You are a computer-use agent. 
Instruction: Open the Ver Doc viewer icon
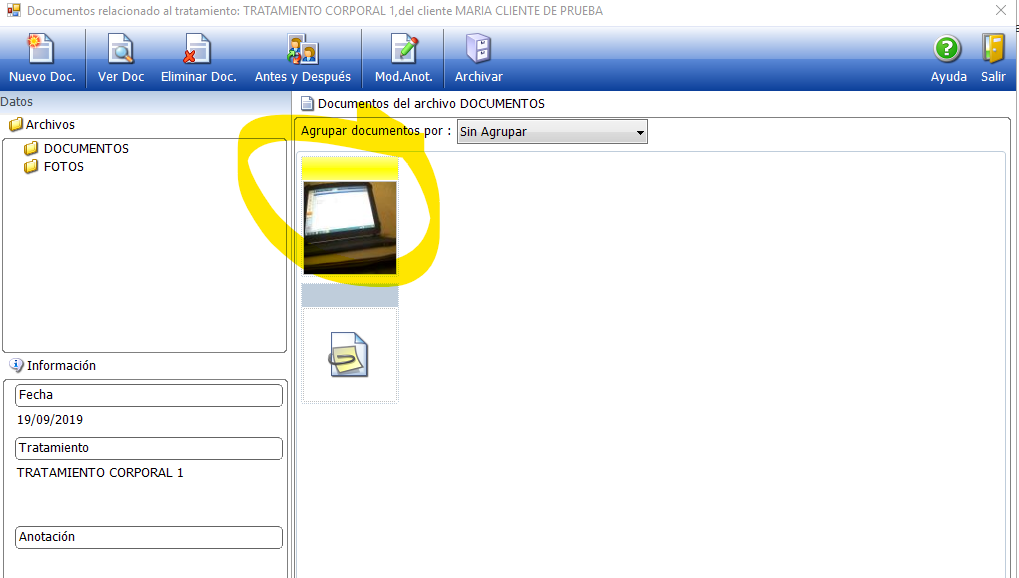(x=121, y=50)
